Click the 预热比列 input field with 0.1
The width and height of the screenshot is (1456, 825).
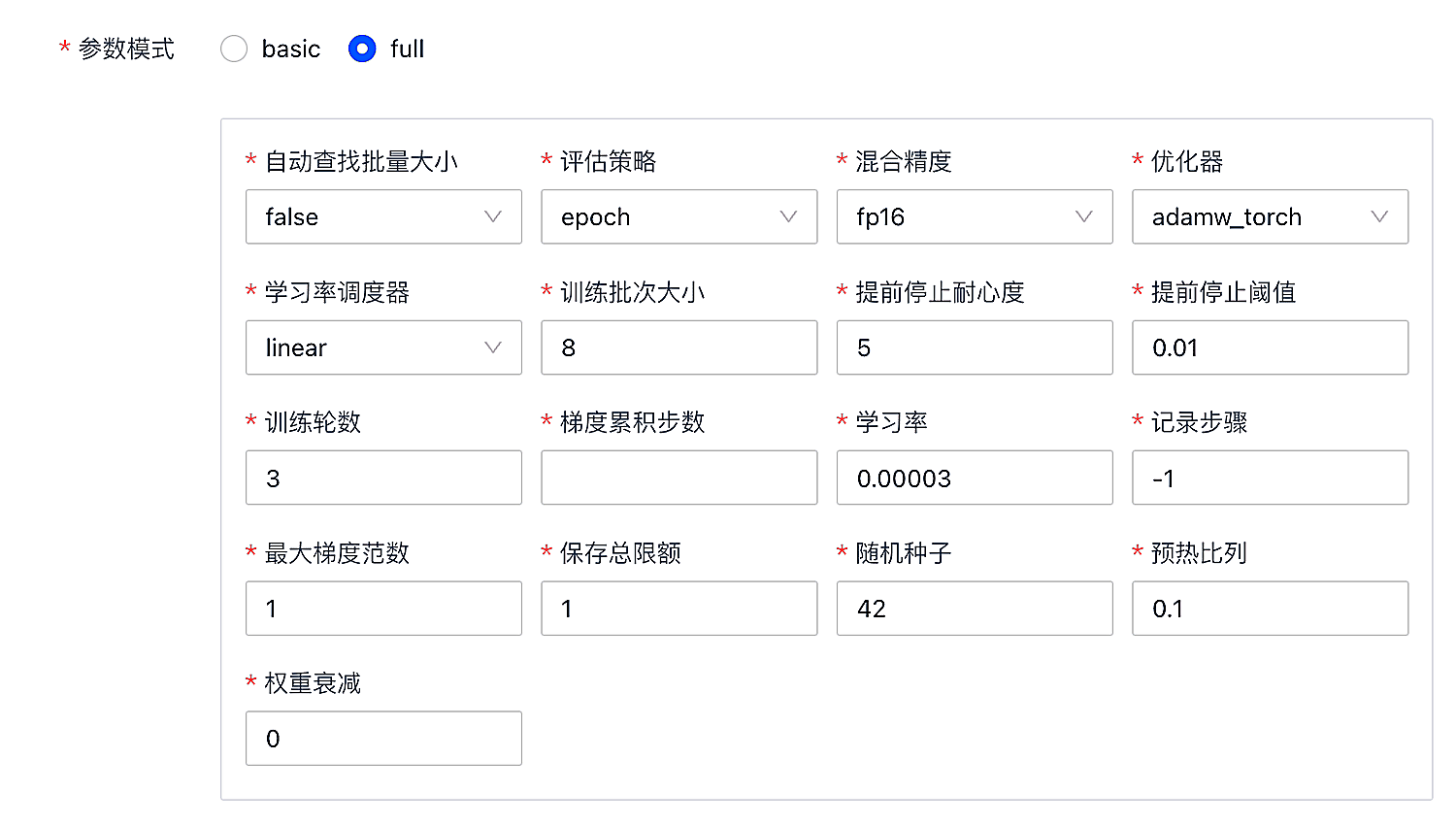[x=1271, y=609]
